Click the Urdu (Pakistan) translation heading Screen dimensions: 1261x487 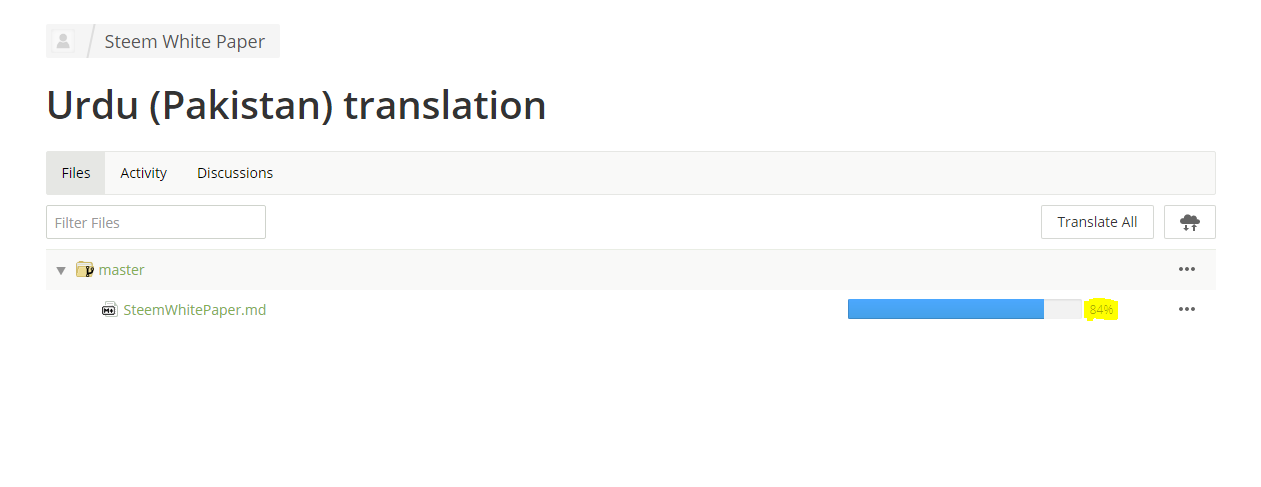pyautogui.click(x=296, y=105)
